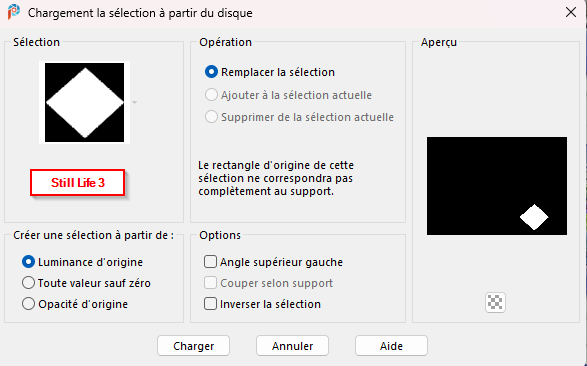Viewport: 587px width, 366px height.
Task: Open help with the Aide button
Action: [x=391, y=346]
